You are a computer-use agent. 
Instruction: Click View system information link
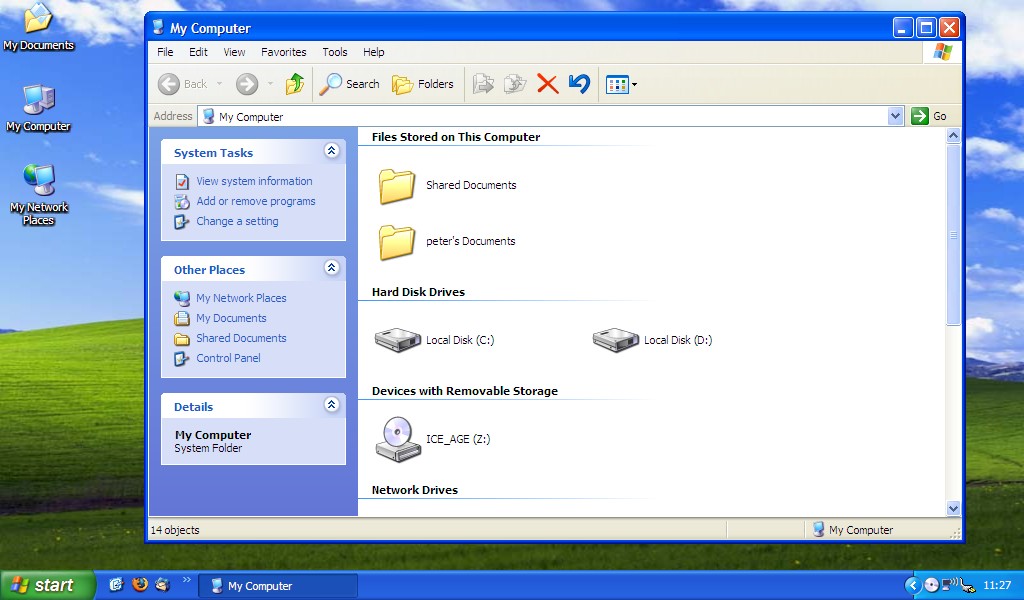point(254,182)
